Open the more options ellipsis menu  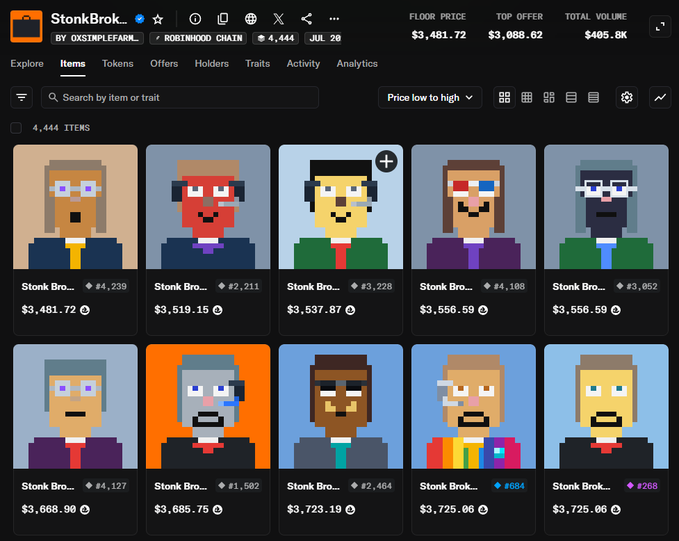[334, 19]
